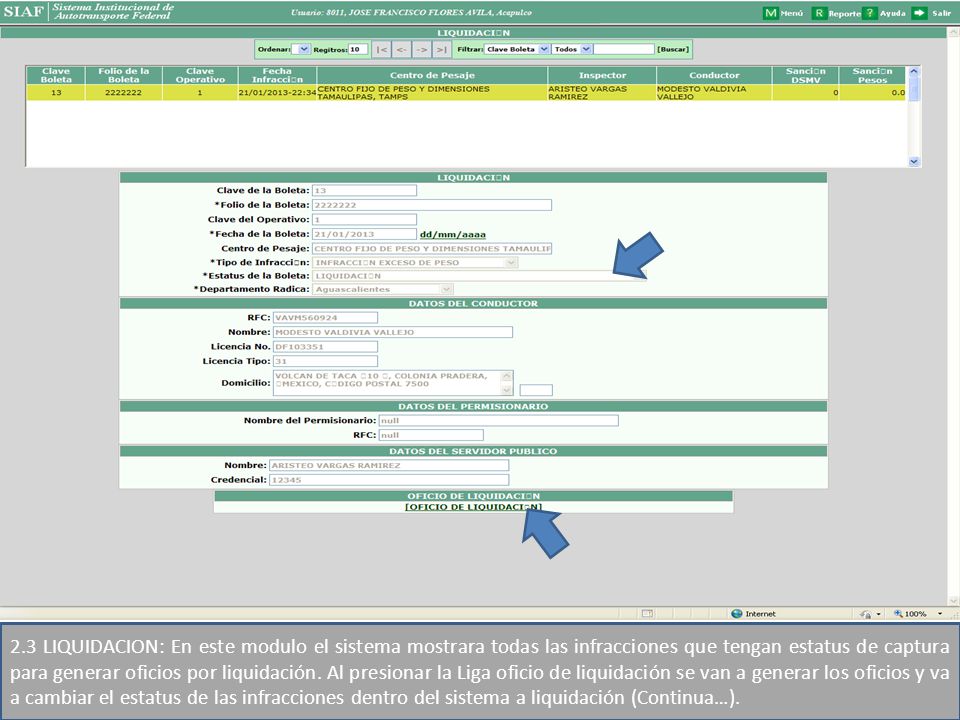Image resolution: width=960 pixels, height=720 pixels.
Task: Click the table scrollbar up arrow
Action: pyautogui.click(x=913, y=72)
